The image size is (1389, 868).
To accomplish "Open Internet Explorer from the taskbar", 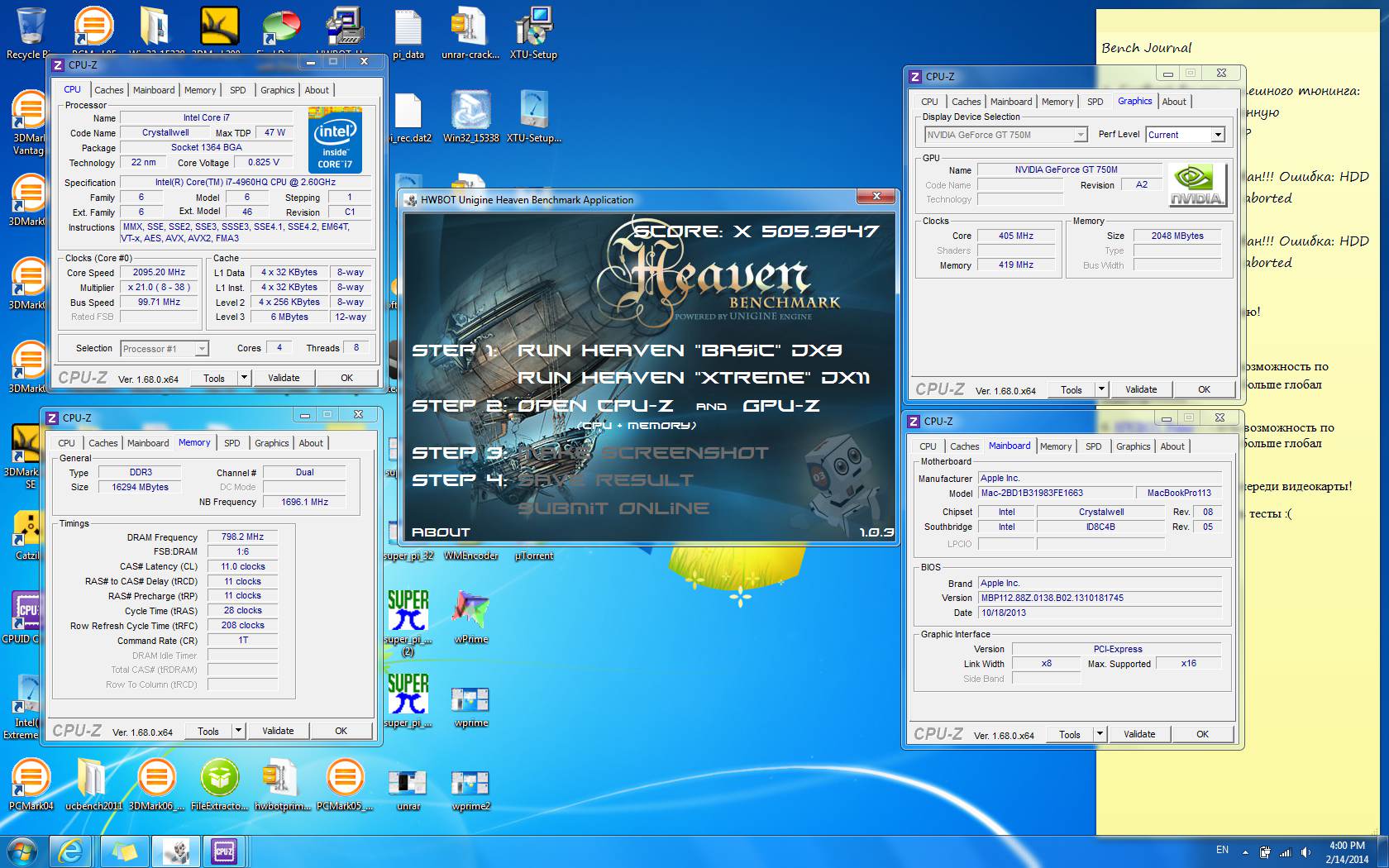I will 71,851.
